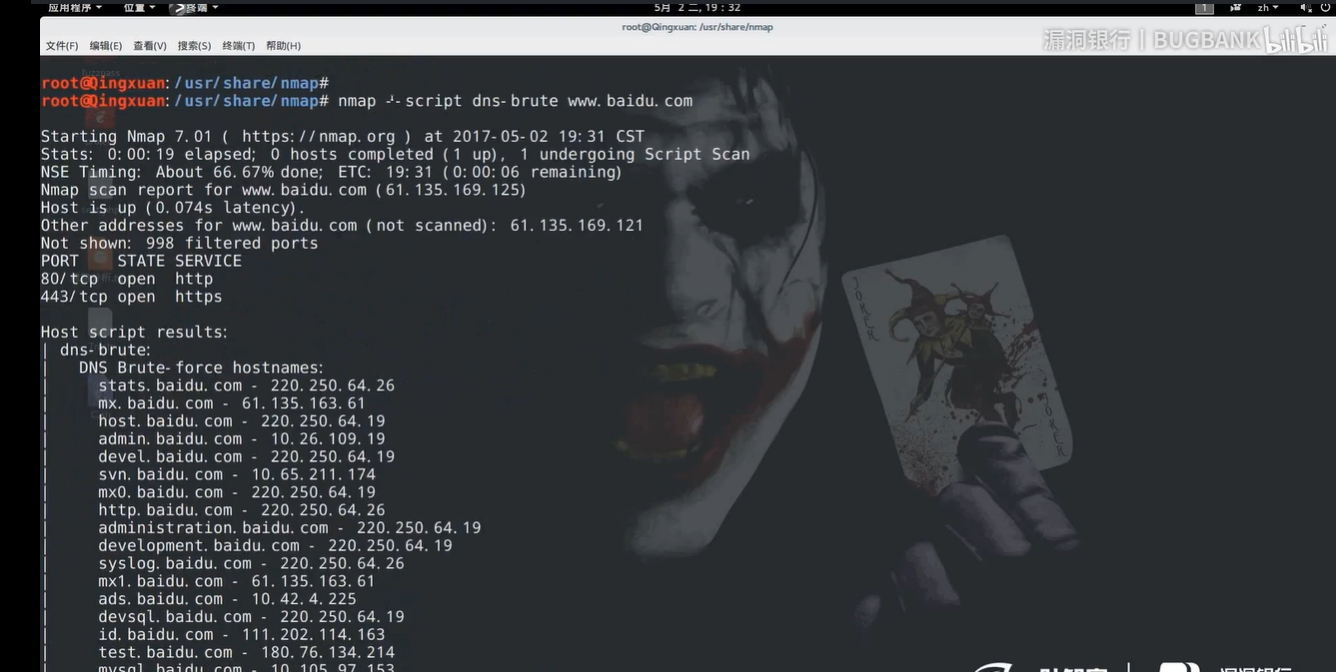This screenshot has width=1336, height=672.
Task: Click the admin.baidu.com result line
Action: coord(241,439)
